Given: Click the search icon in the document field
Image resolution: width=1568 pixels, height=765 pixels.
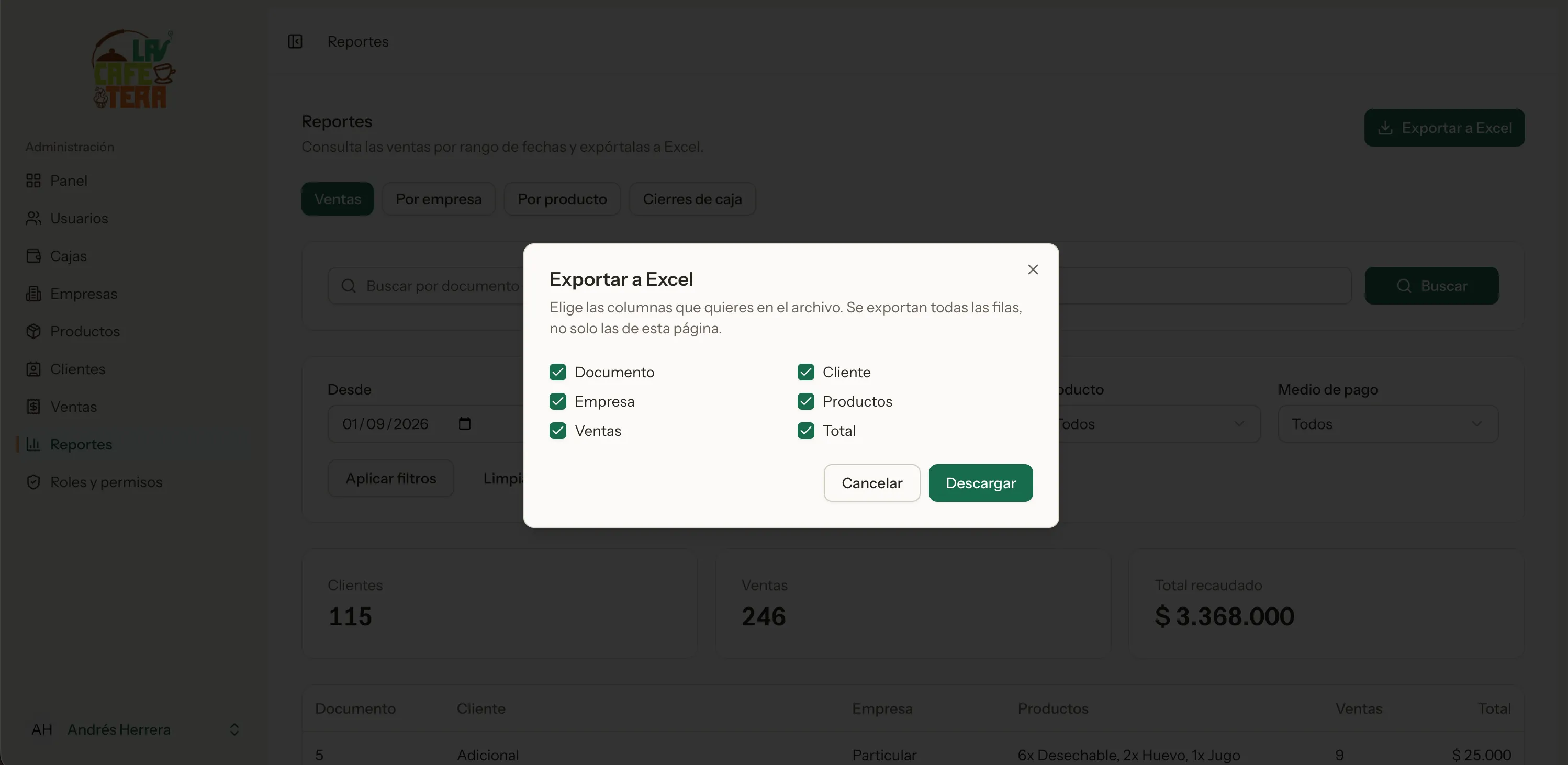Looking at the screenshot, I should (x=348, y=286).
